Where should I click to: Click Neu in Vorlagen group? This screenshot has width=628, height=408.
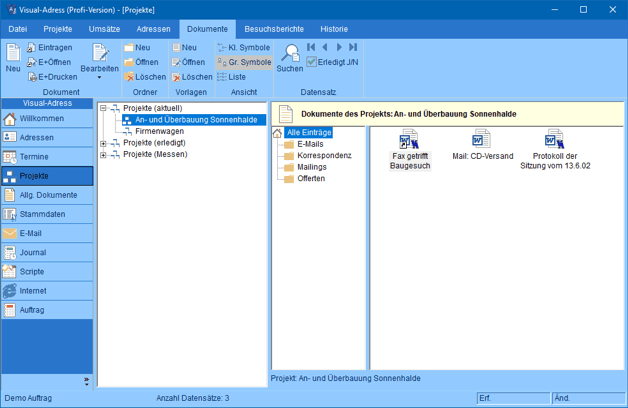[185, 48]
